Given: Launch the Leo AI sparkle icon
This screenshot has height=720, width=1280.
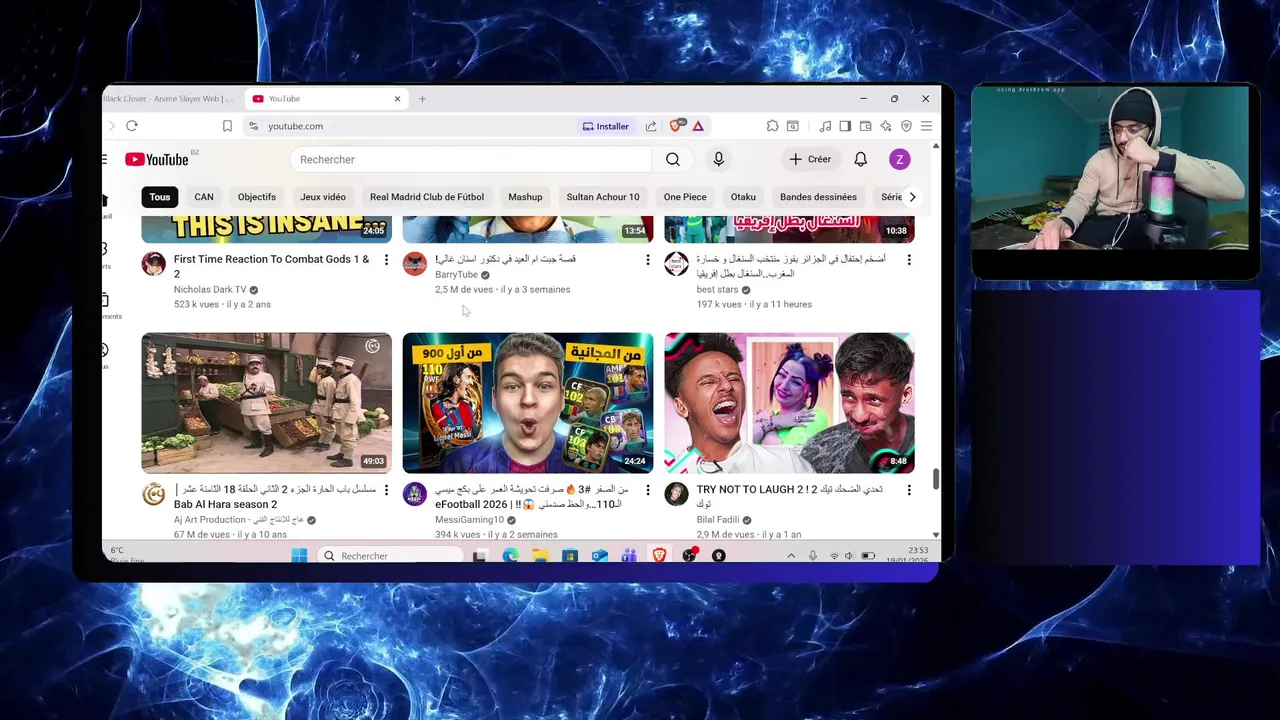Looking at the screenshot, I should [886, 126].
